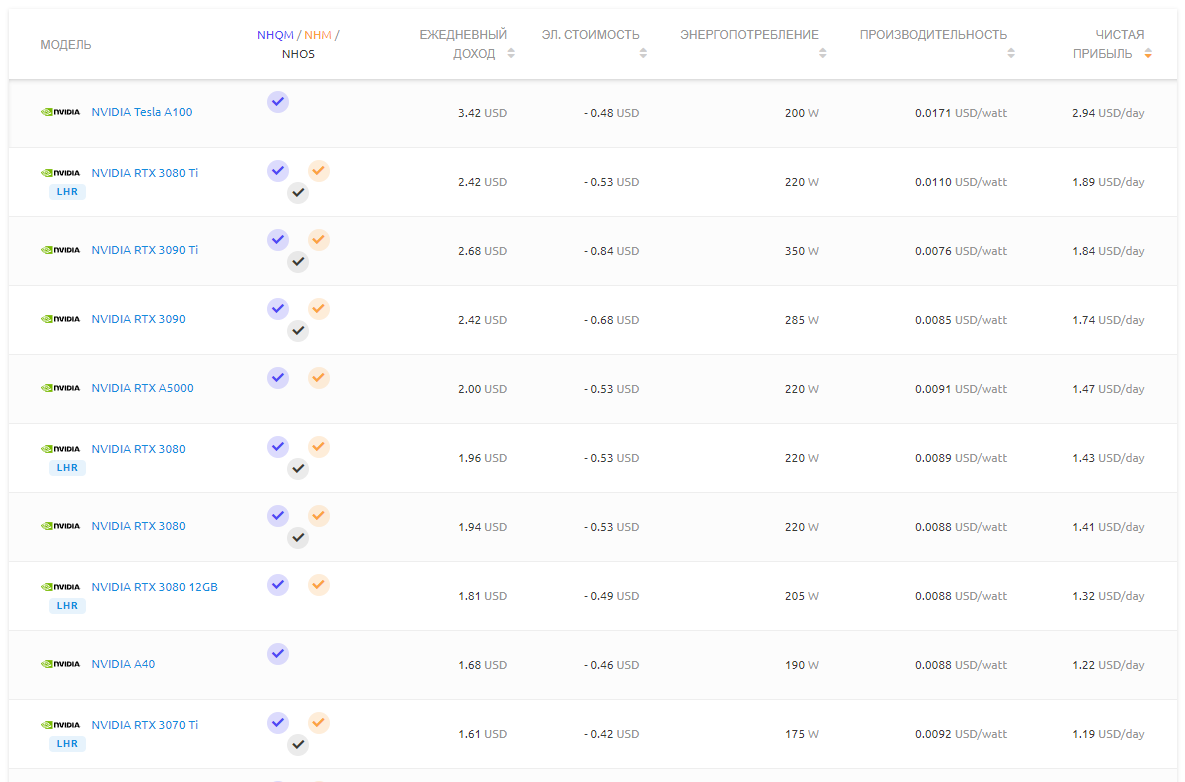1185x782 pixels.
Task: Click the NVIDIA logo beside RTX A5000
Action: 60,388
